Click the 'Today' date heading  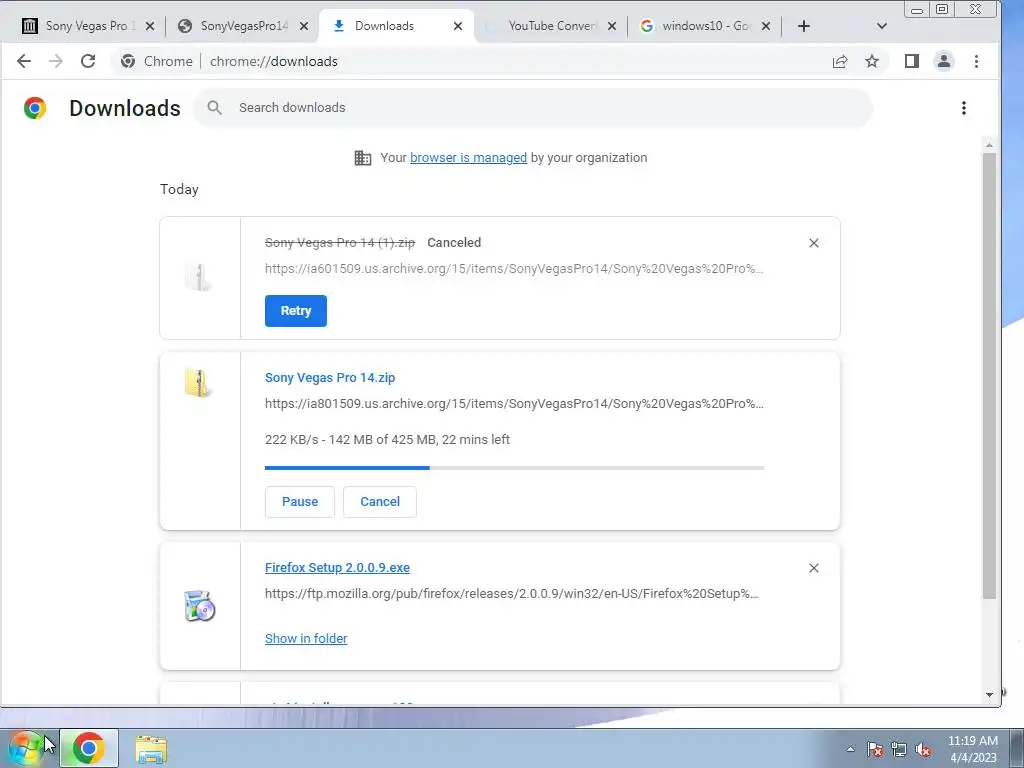tap(179, 189)
